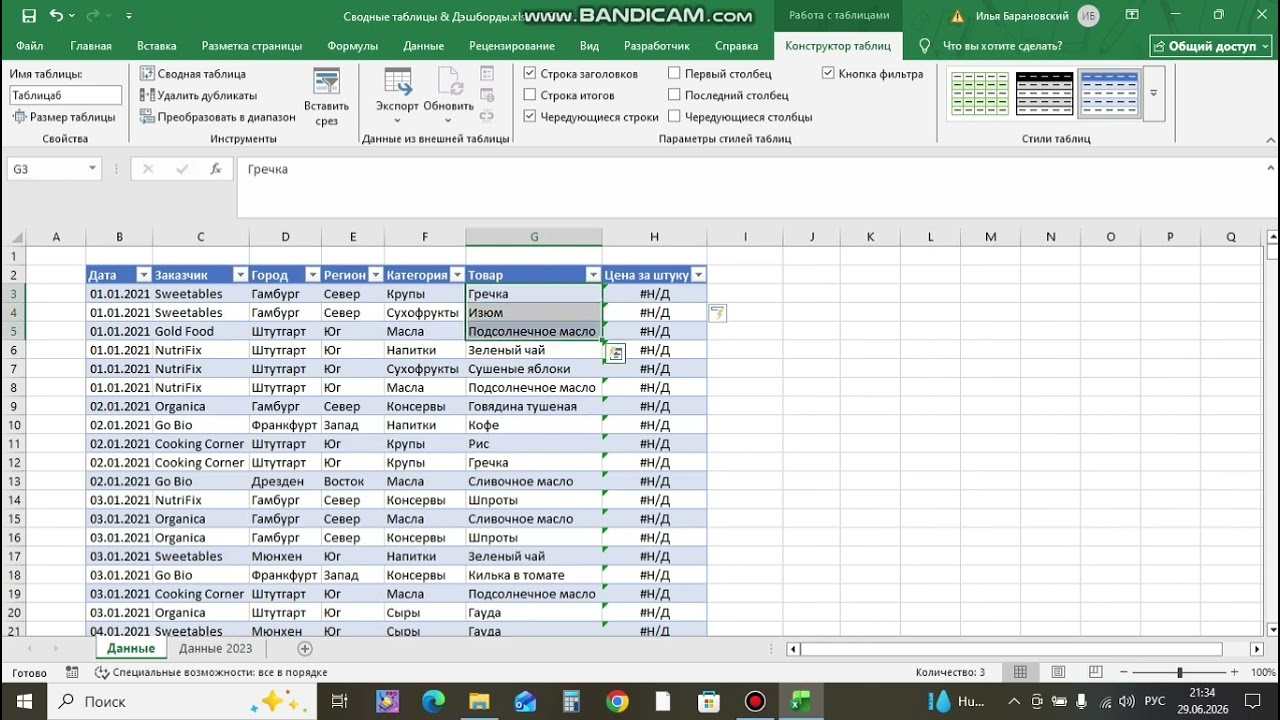Undo the last action
The width and height of the screenshot is (1280, 720).
pyautogui.click(x=56, y=16)
